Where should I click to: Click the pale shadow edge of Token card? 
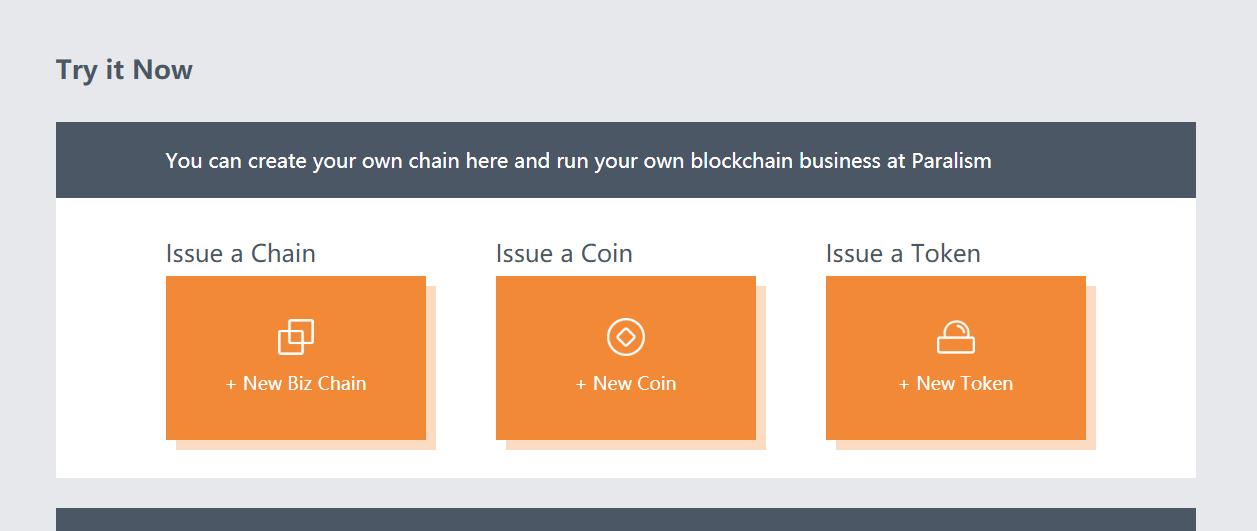[1091, 365]
